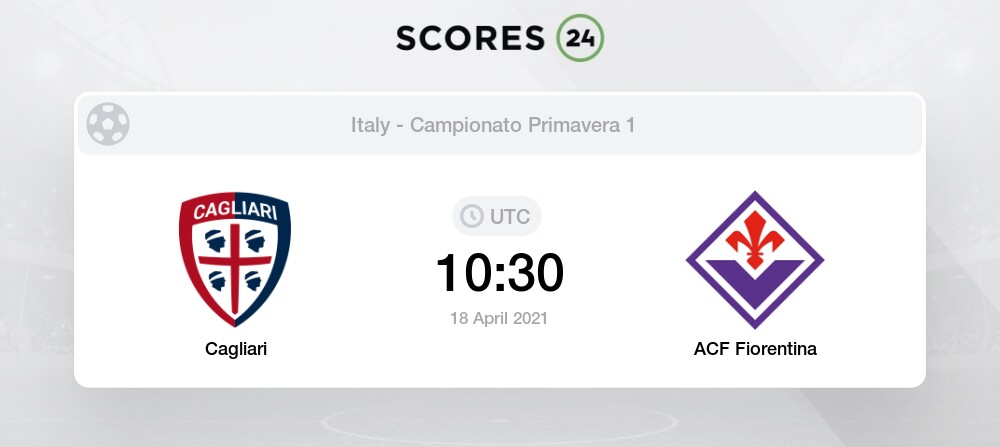Viewport: 1000px width, 447px height.
Task: Click the digits 10 in kickoff time
Action: click(x=462, y=272)
